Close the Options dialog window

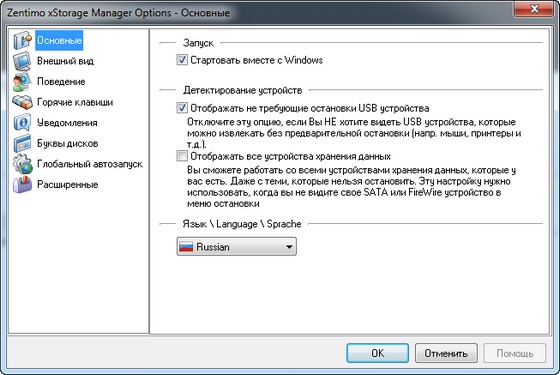click(x=534, y=9)
